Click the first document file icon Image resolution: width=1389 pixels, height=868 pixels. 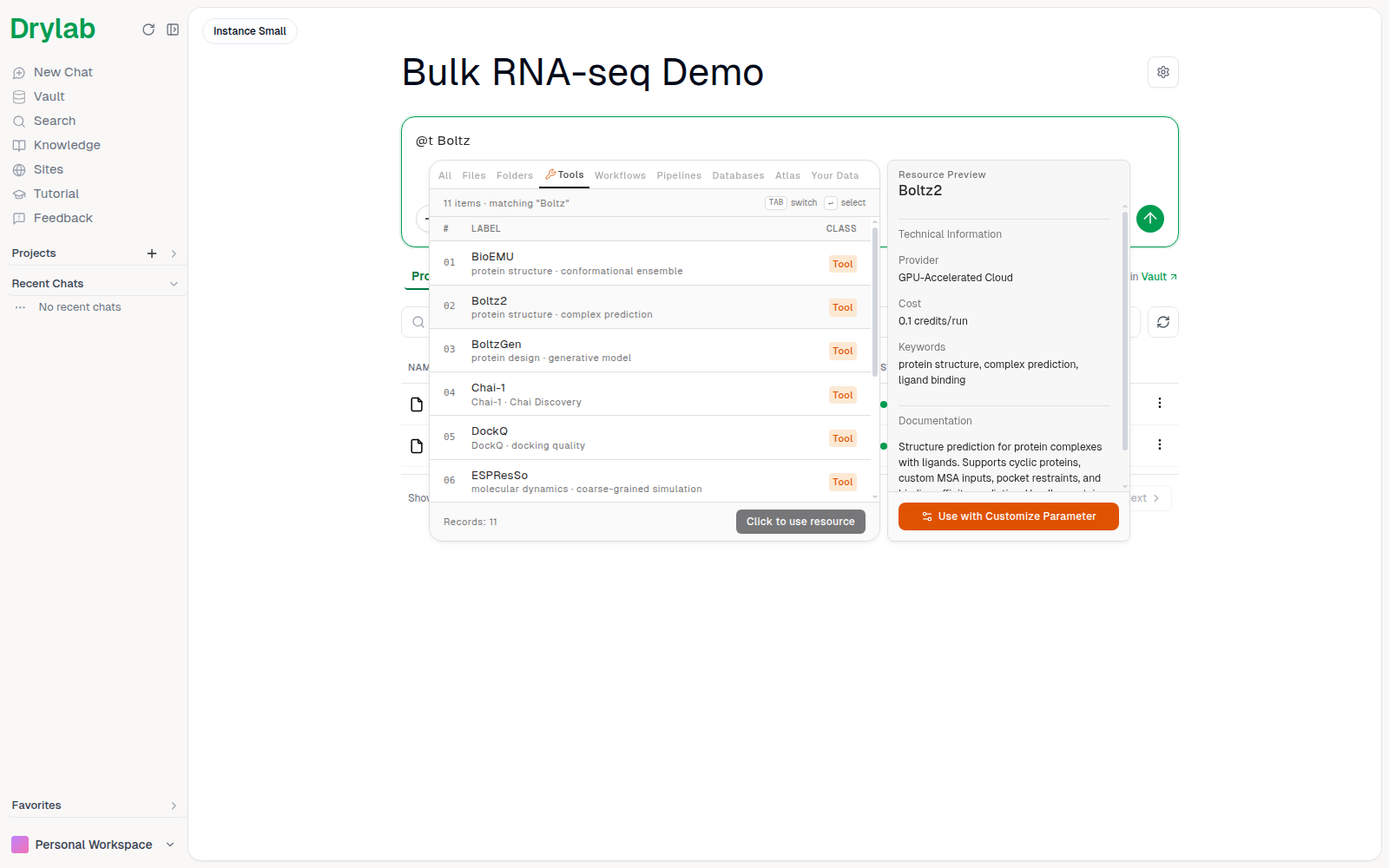[x=417, y=404]
